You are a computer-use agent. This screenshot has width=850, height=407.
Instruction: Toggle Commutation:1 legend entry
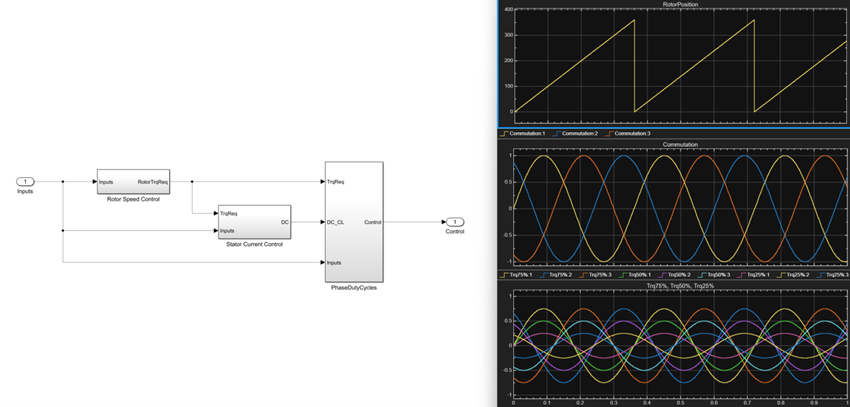[x=523, y=133]
